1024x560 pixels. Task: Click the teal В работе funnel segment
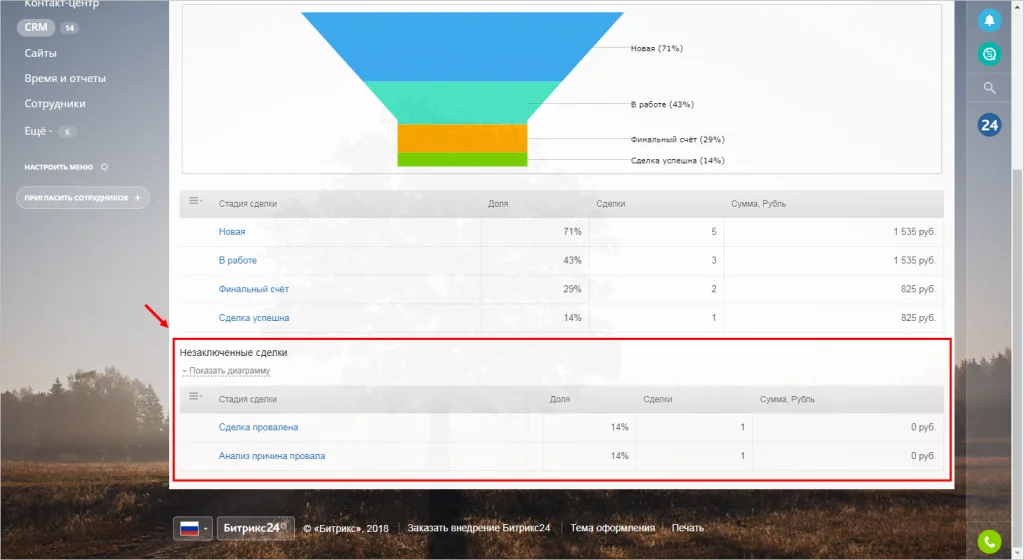coord(462,102)
